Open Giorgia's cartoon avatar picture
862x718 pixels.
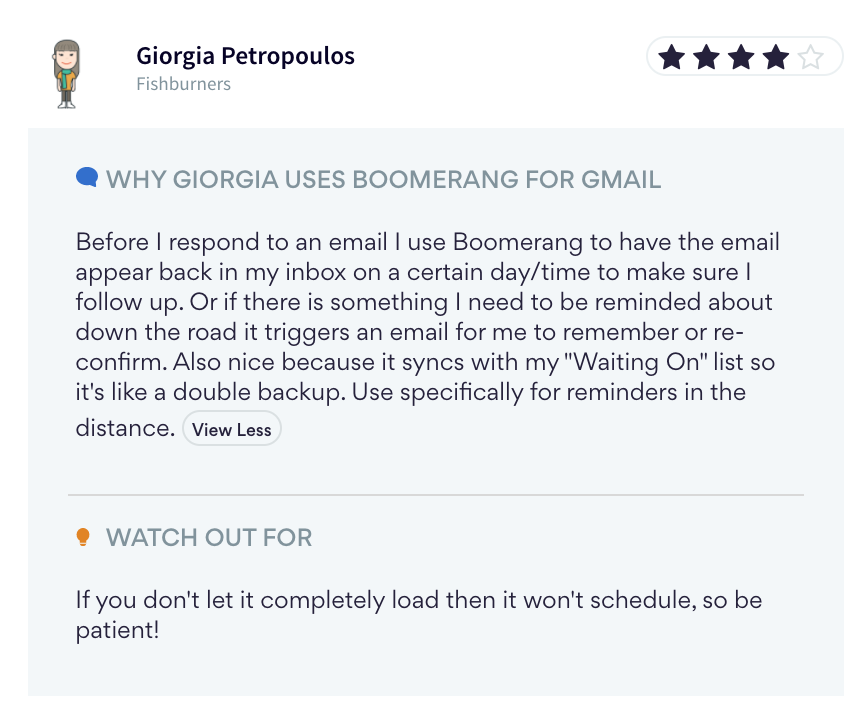pyautogui.click(x=67, y=74)
